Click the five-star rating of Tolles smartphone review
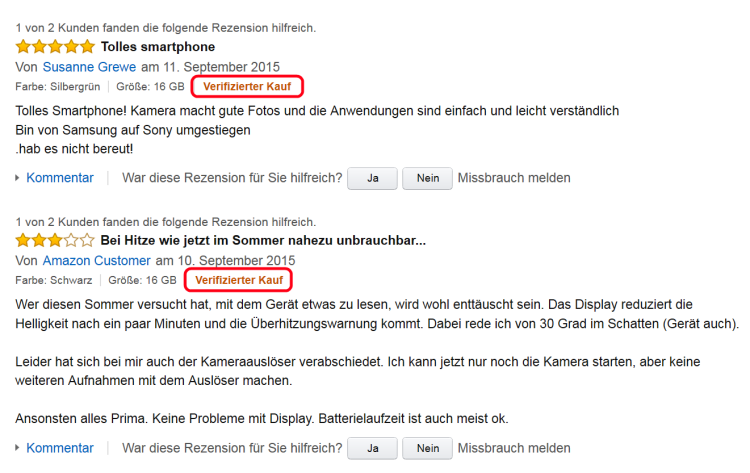The image size is (750, 473). tap(55, 47)
